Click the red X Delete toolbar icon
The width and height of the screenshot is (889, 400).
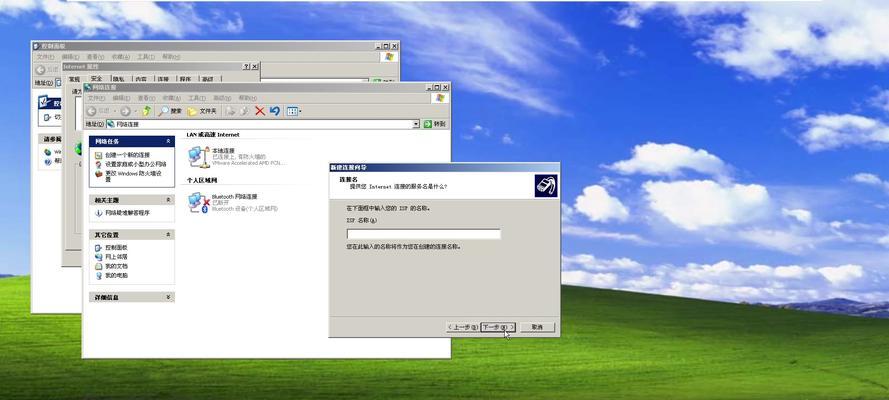(260, 111)
